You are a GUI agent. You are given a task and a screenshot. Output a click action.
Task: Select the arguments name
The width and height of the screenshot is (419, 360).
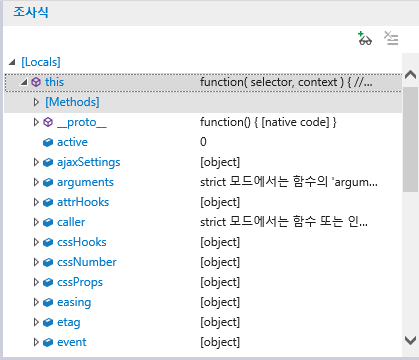(85, 182)
